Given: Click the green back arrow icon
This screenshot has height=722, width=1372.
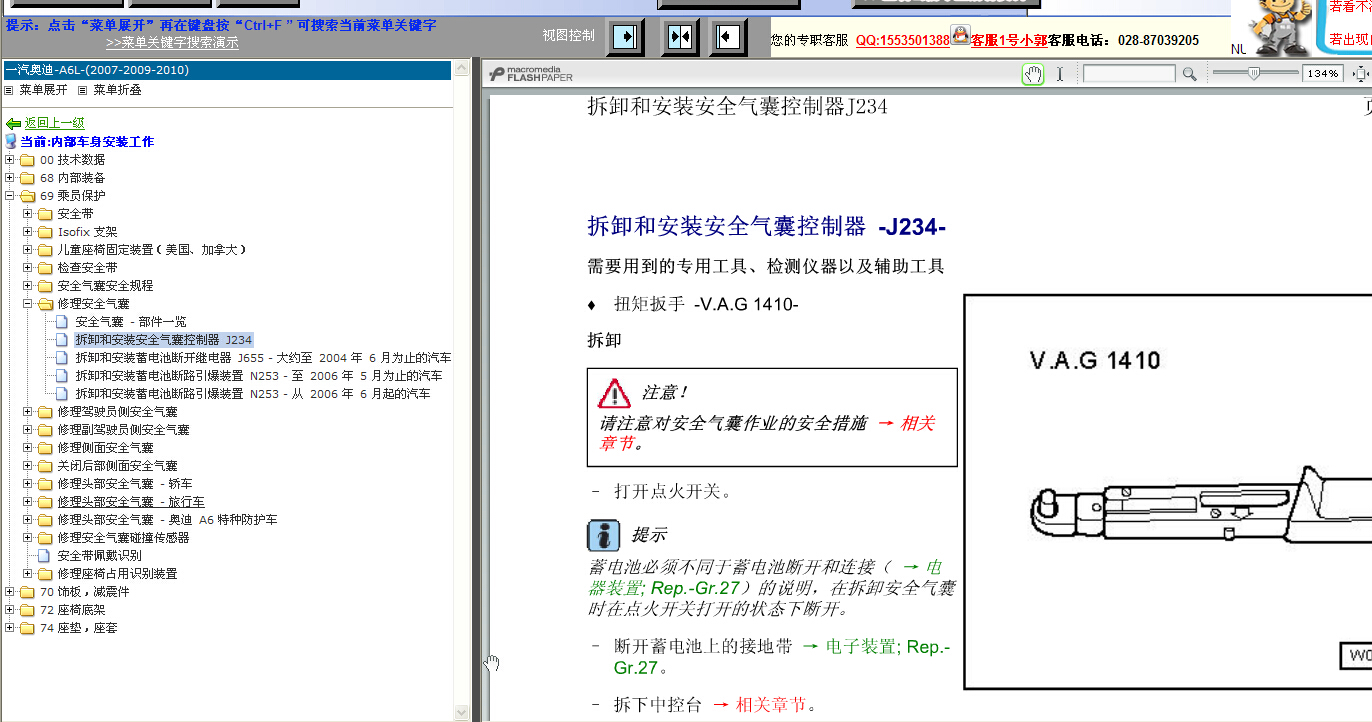Looking at the screenshot, I should pyautogui.click(x=13, y=123).
